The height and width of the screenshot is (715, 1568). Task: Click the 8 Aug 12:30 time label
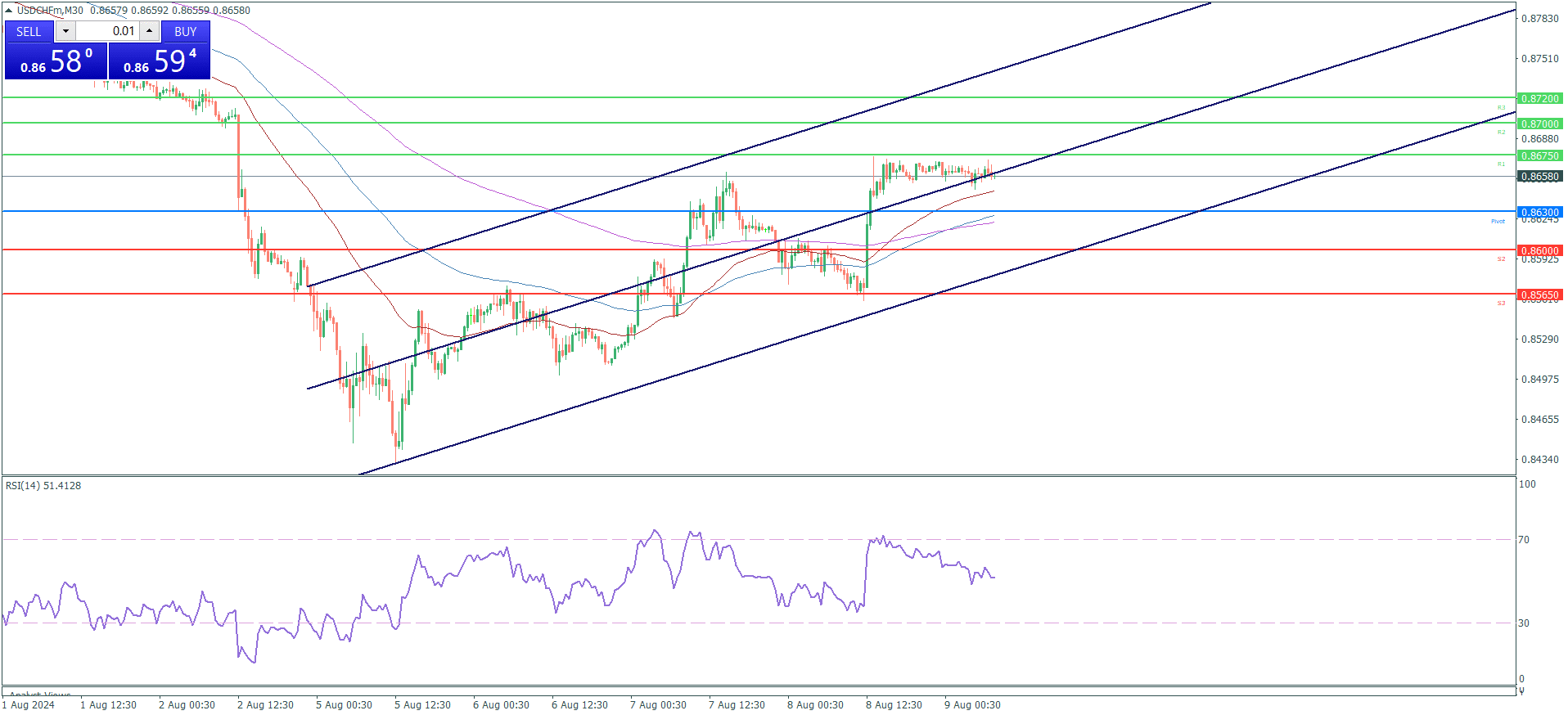coord(894,705)
